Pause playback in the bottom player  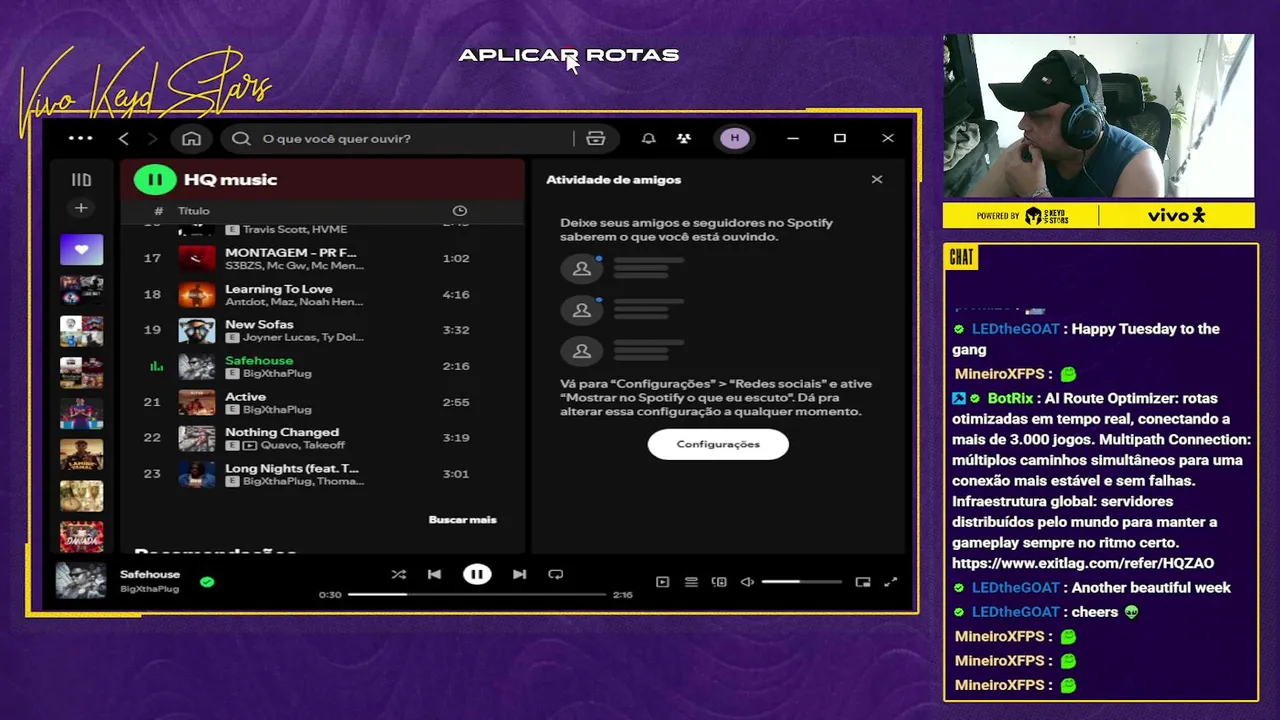pos(477,574)
